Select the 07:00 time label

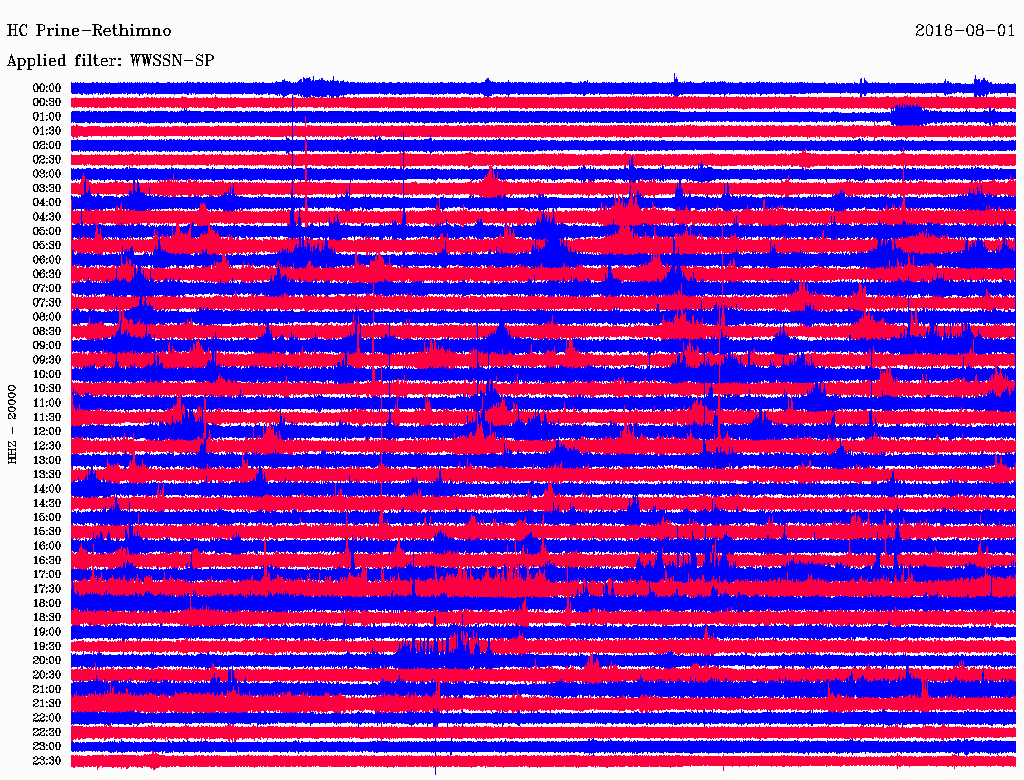pyautogui.click(x=46, y=288)
